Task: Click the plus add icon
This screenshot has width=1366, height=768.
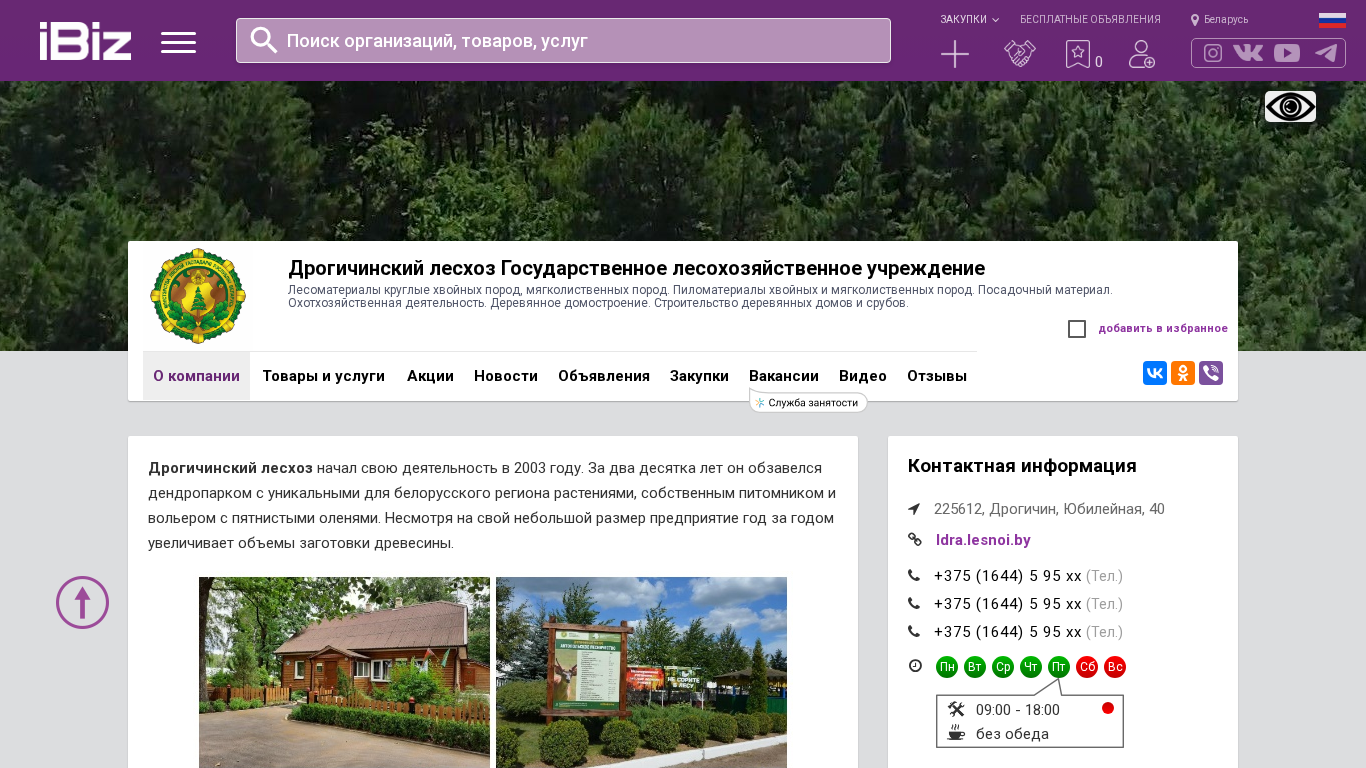Action: coord(955,54)
